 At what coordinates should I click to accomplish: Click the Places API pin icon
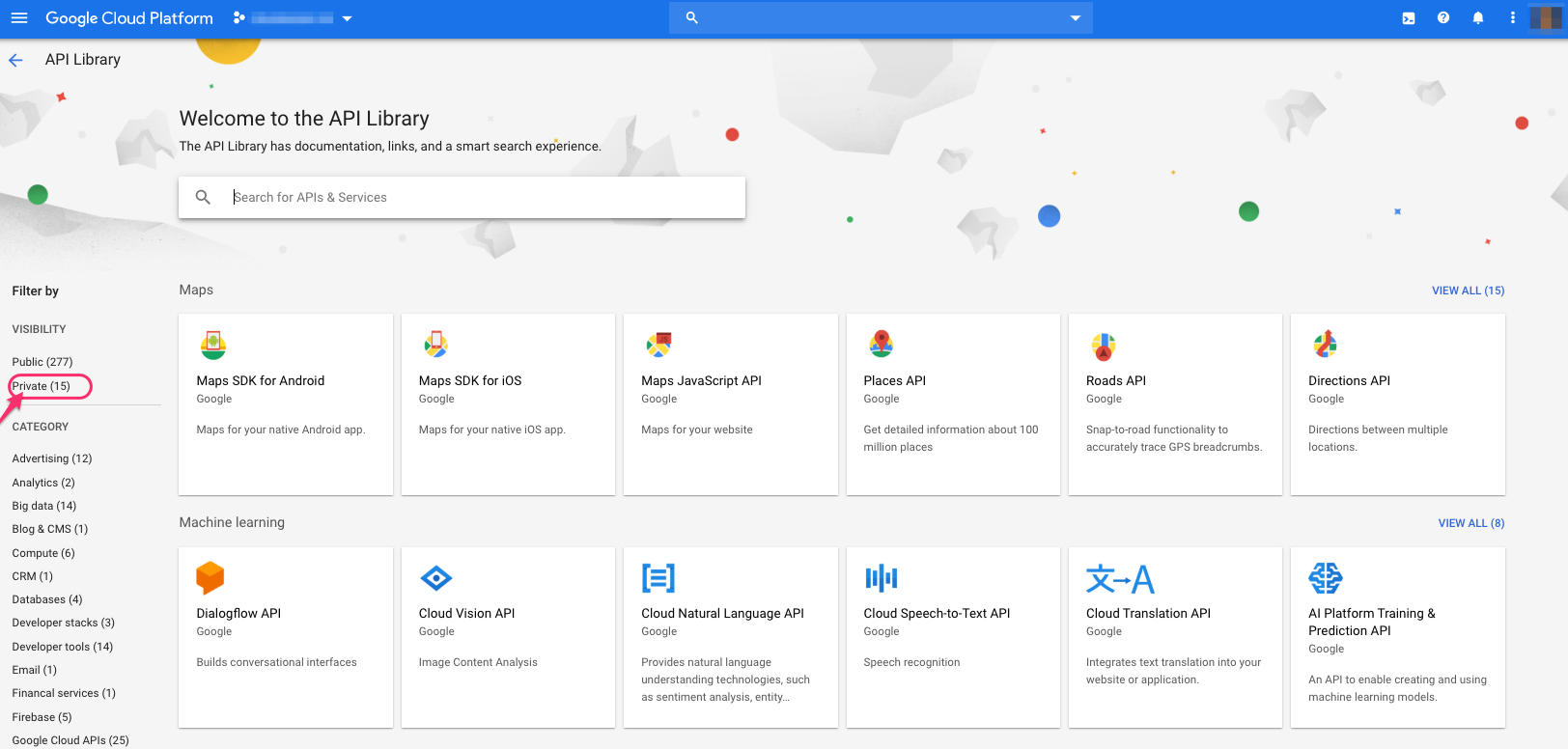coord(881,344)
